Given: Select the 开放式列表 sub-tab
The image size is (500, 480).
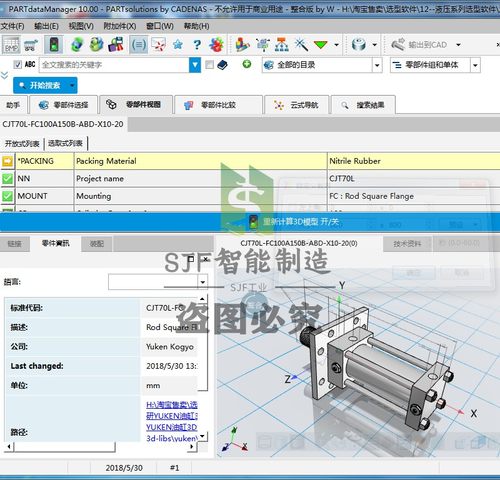Looking at the screenshot, I should [22, 144].
